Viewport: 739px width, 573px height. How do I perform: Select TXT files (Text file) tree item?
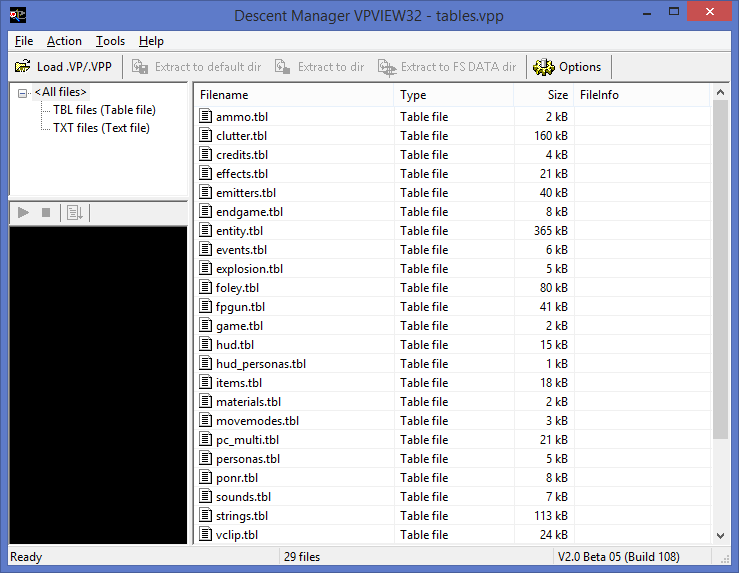(101, 128)
